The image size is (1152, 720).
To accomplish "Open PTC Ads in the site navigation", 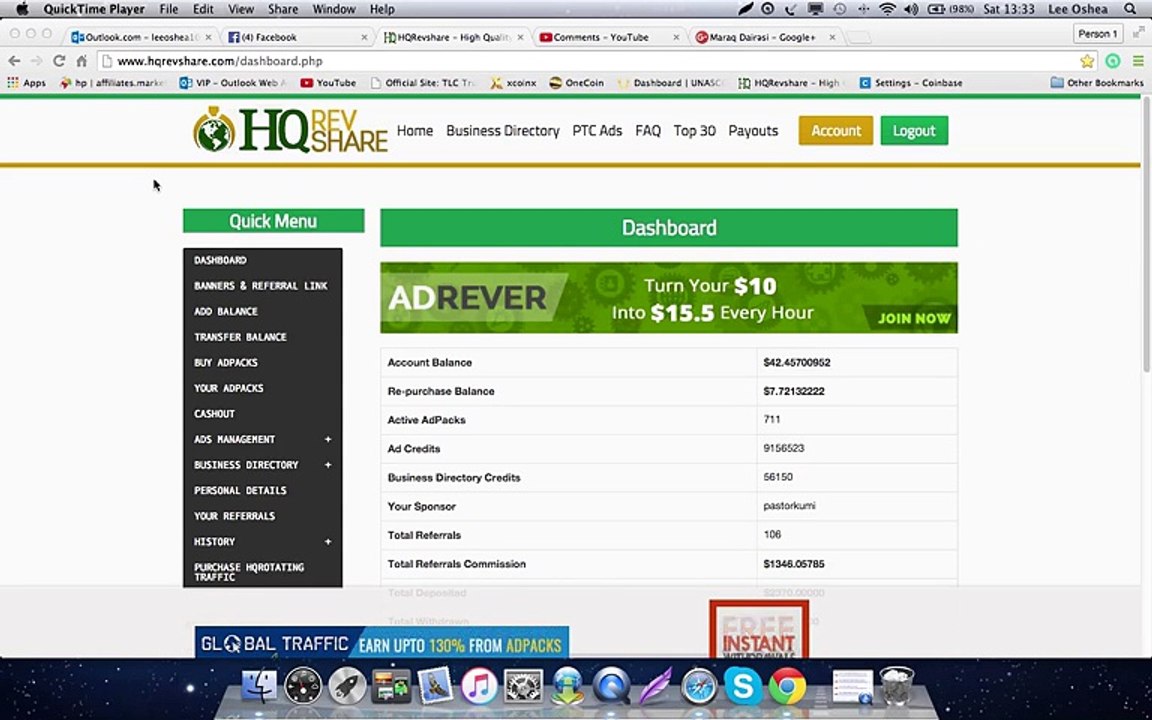I will [597, 130].
